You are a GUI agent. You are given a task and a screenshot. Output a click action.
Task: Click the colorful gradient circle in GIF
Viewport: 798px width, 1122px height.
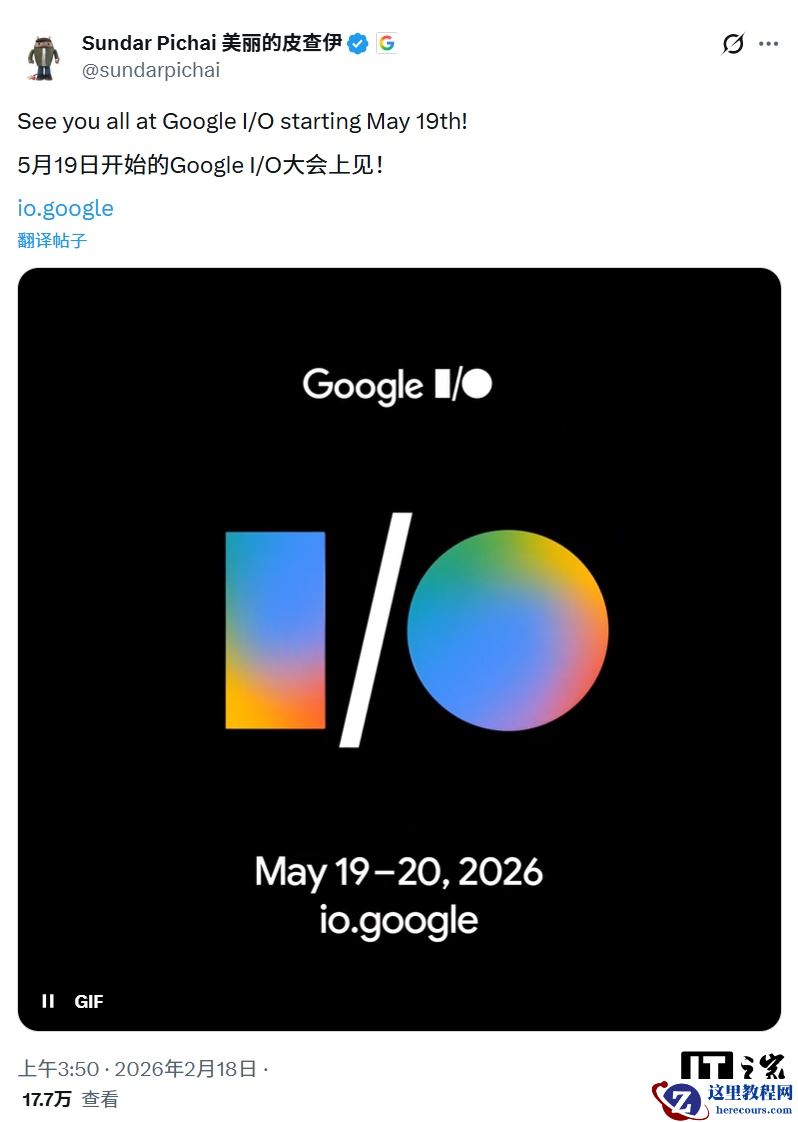(508, 630)
